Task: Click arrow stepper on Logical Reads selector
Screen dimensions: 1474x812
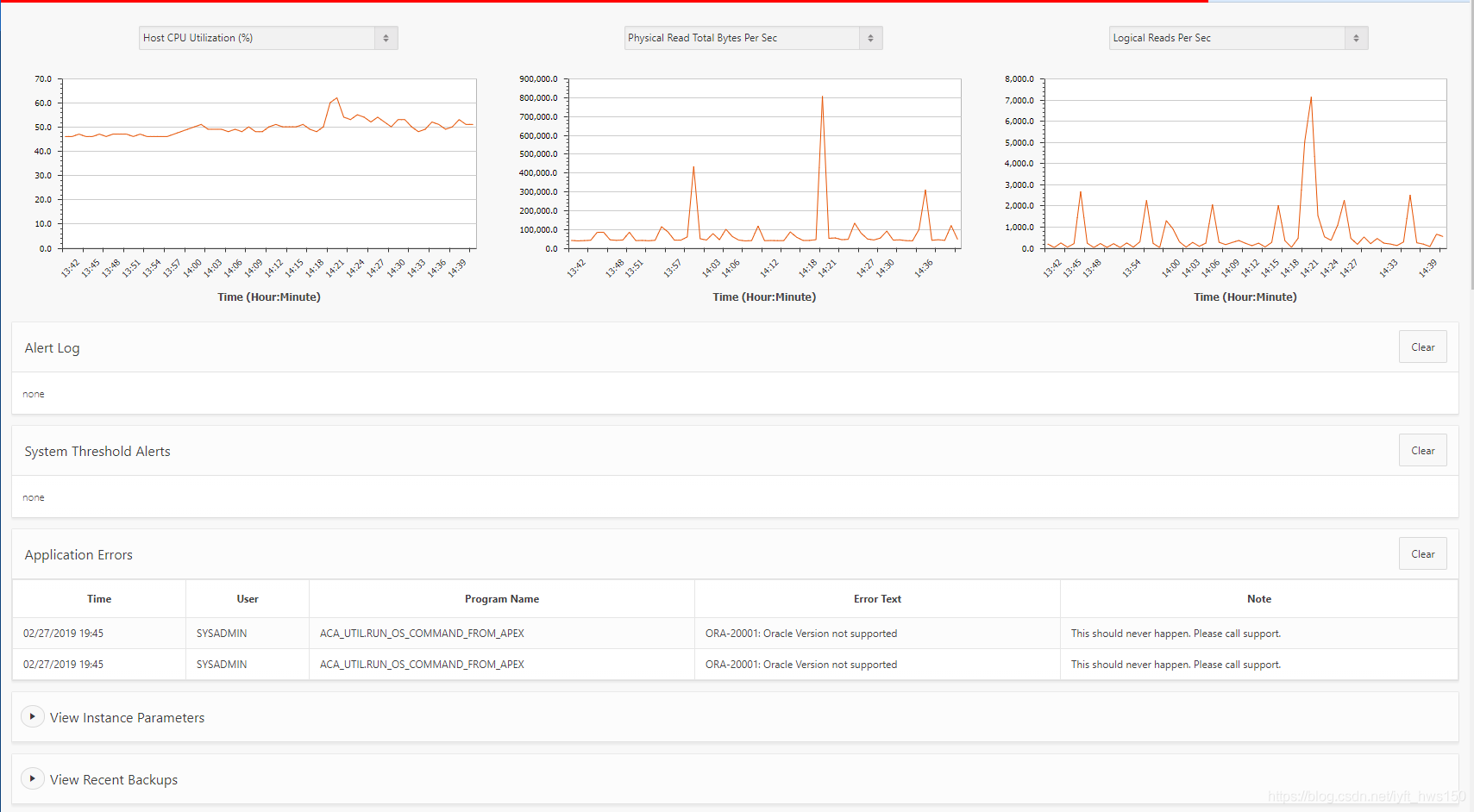Action: [1357, 38]
